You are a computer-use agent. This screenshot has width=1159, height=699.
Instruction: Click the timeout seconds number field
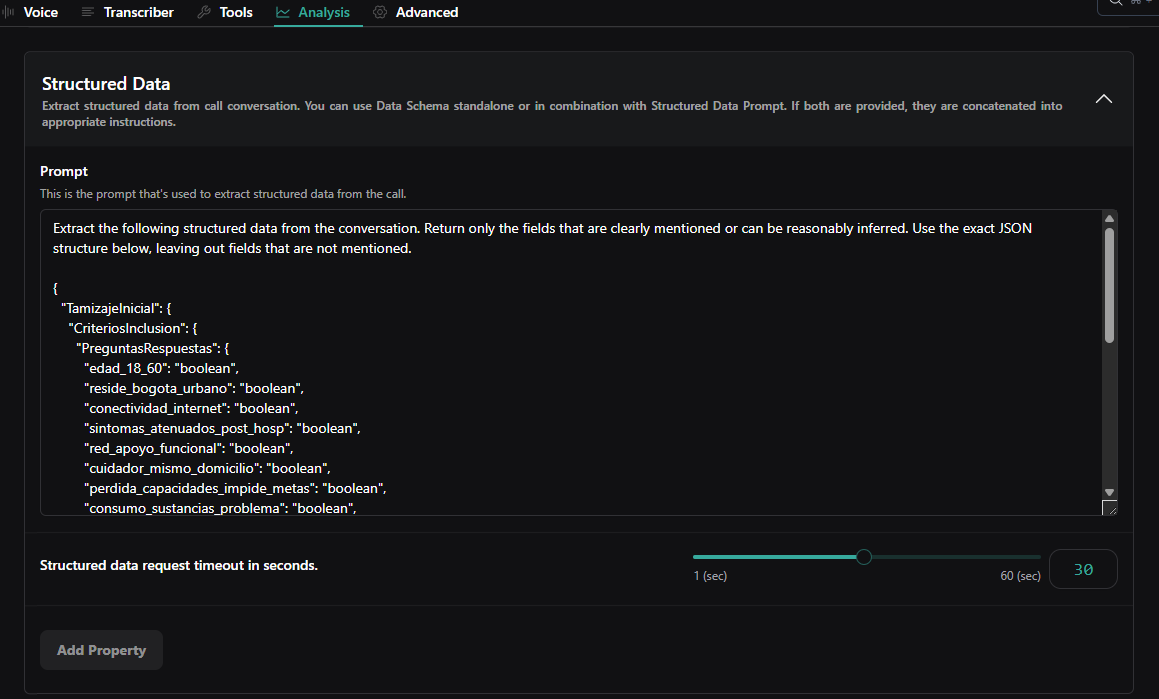(1083, 569)
